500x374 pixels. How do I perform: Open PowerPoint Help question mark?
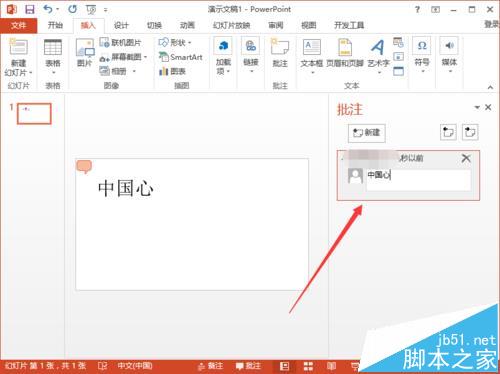(417, 10)
